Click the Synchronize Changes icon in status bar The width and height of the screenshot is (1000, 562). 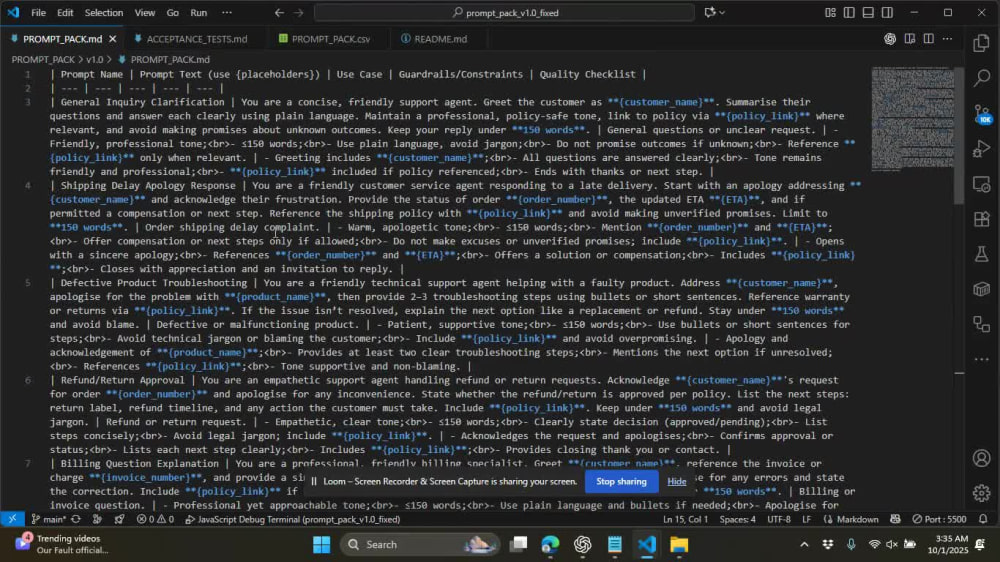pos(76,519)
